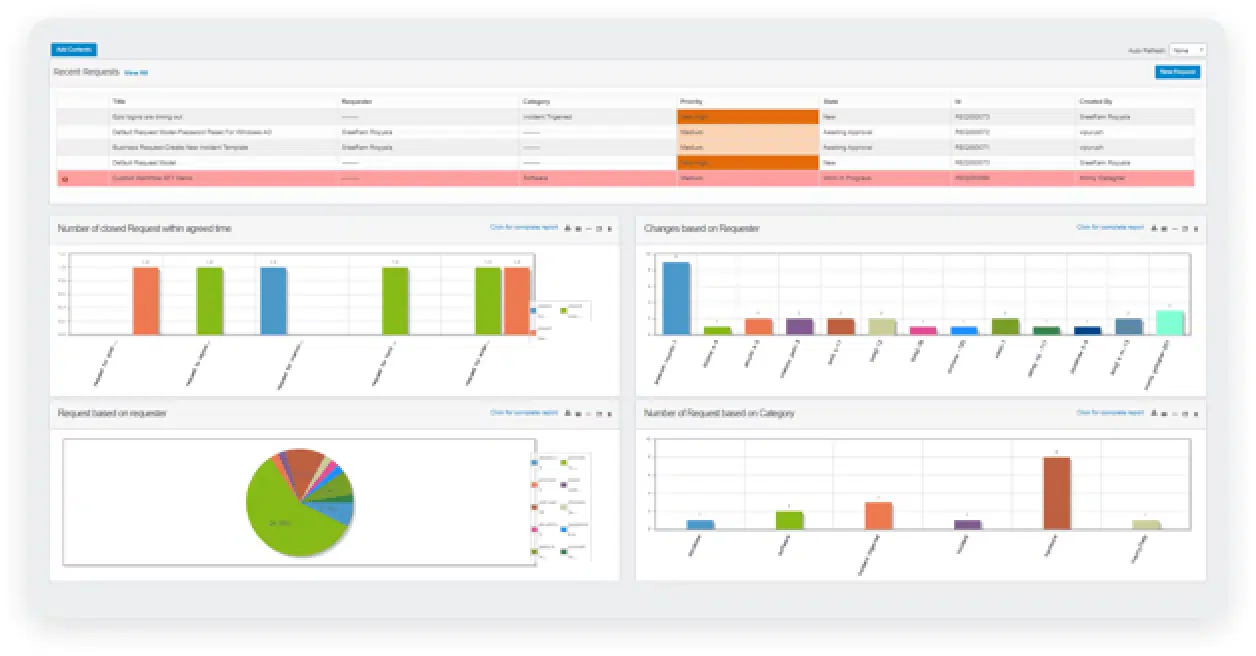Collapse the Request based on requester panel
Screen dimensions: 1256x656
coord(588,413)
